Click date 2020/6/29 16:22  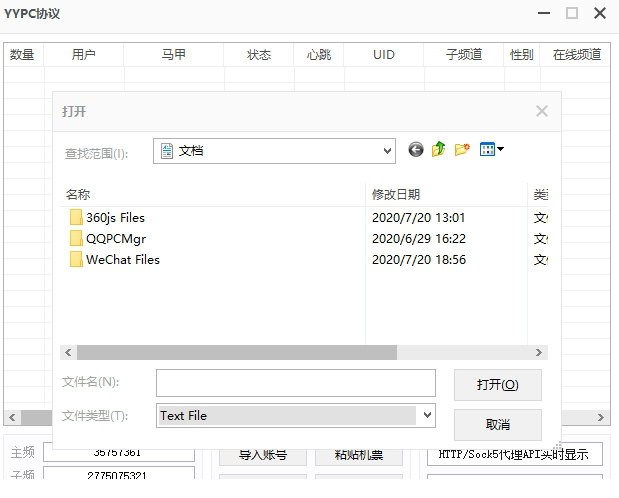[x=418, y=239]
